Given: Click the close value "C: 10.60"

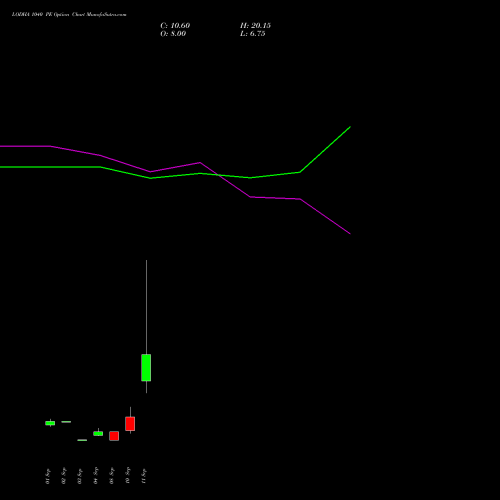Looking at the screenshot, I should tap(175, 26).
